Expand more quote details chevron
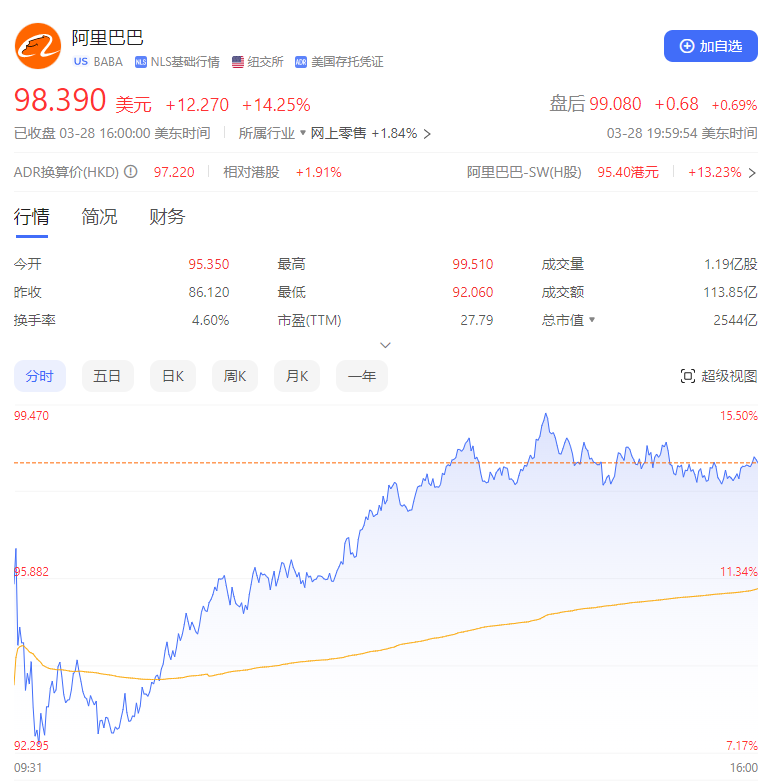Image resolution: width=771 pixels, height=782 pixels. point(385,345)
